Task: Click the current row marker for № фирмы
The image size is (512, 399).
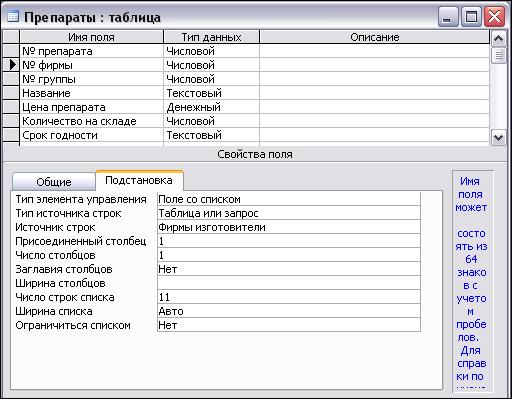Action: (x=11, y=65)
